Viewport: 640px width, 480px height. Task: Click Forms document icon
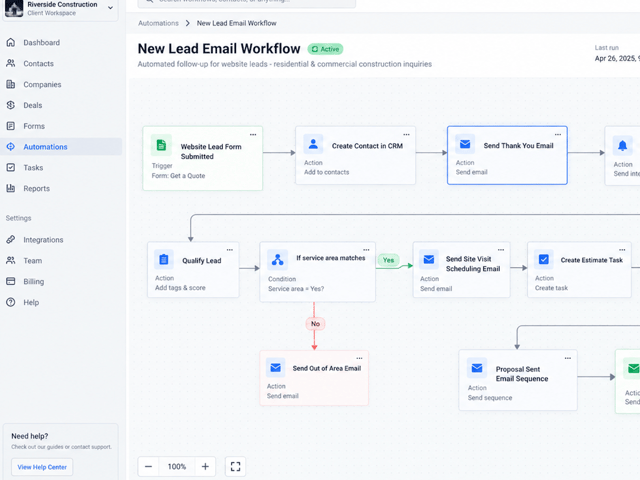pos(11,126)
